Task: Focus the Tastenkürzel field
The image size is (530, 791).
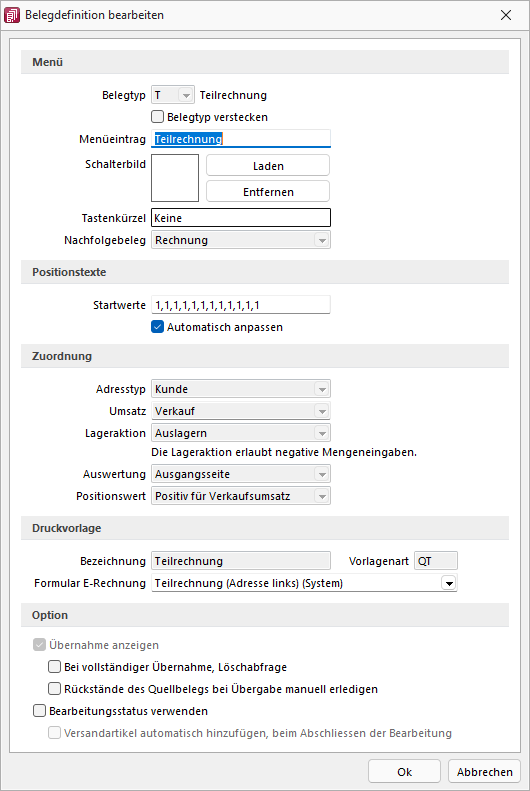Action: tap(241, 218)
